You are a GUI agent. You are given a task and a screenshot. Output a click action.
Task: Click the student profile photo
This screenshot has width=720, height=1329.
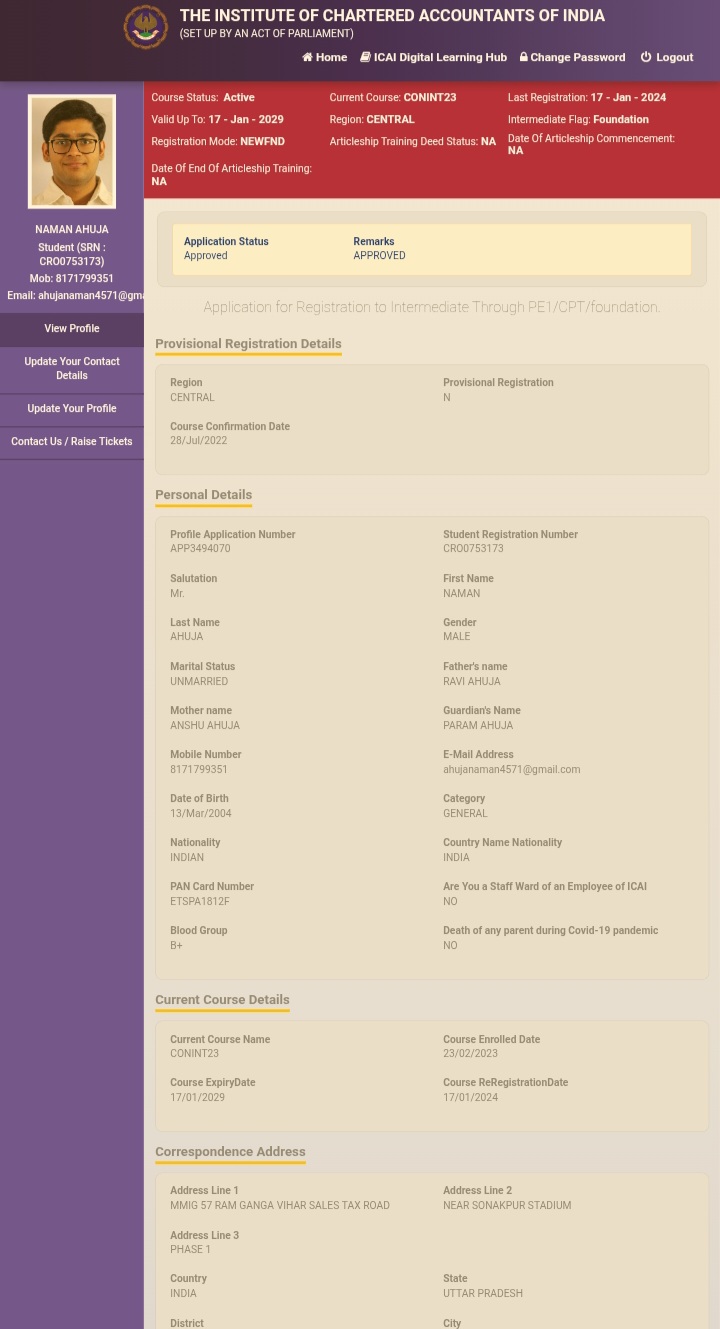point(72,151)
